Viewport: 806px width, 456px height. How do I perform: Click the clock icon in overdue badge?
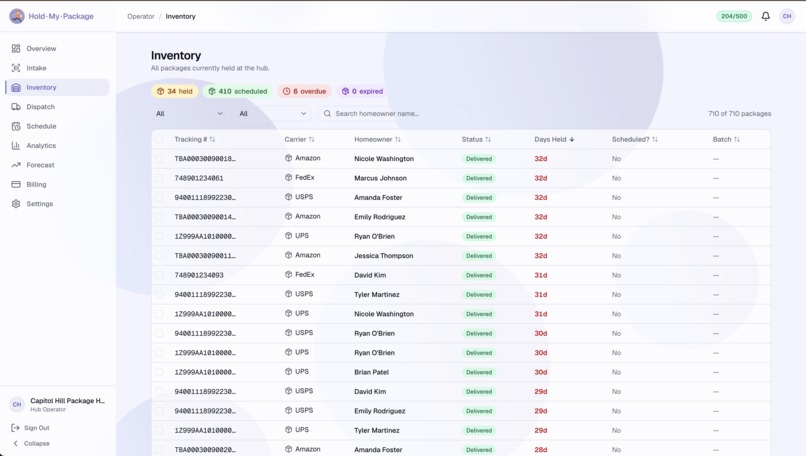tap(286, 91)
